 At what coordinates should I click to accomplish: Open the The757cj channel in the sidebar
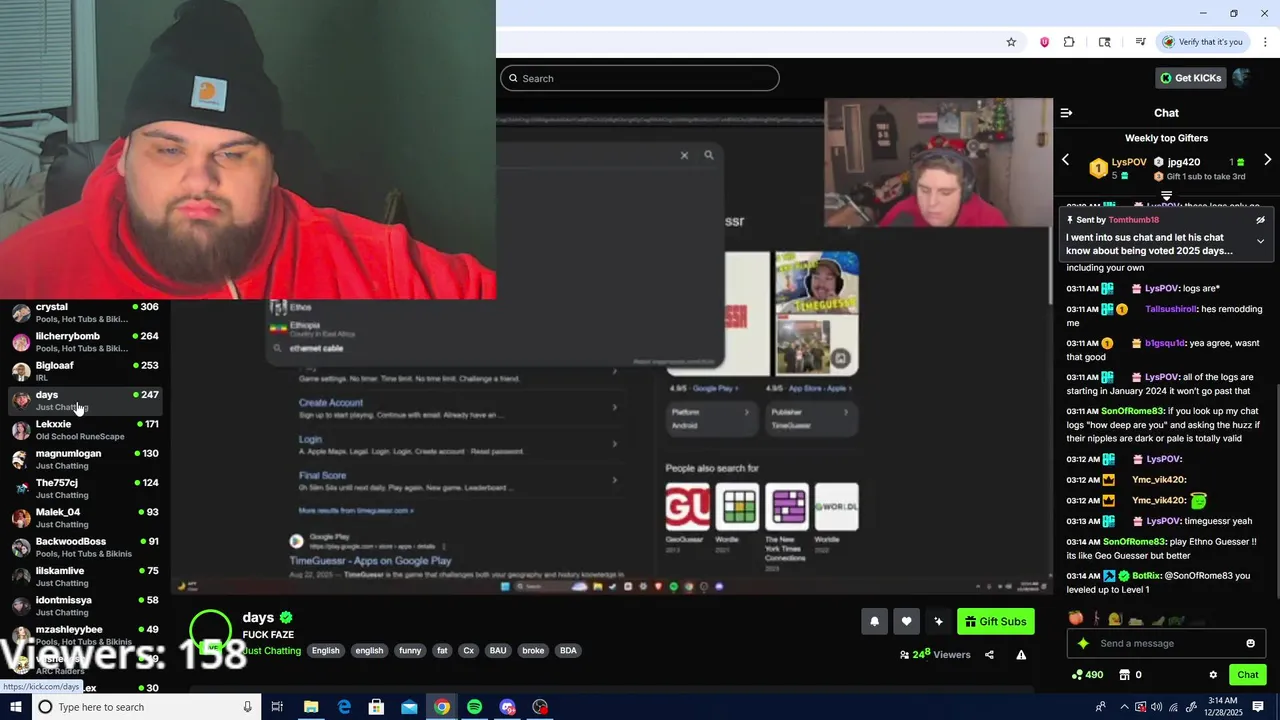[84, 488]
